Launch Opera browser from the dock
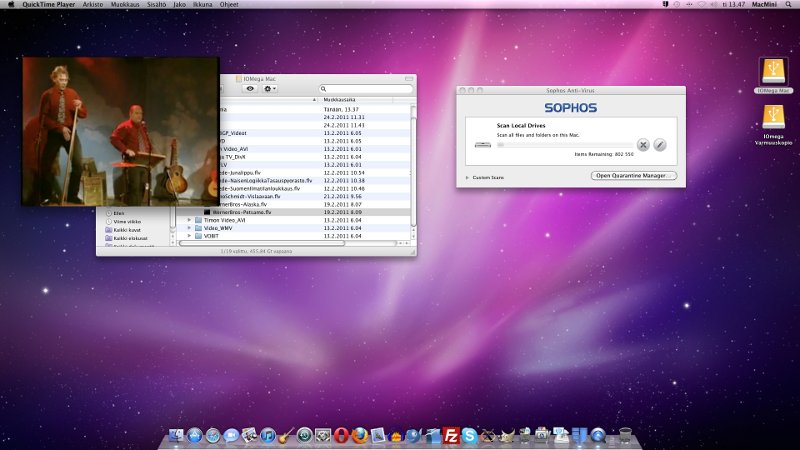The height and width of the screenshot is (450, 800). coord(341,435)
